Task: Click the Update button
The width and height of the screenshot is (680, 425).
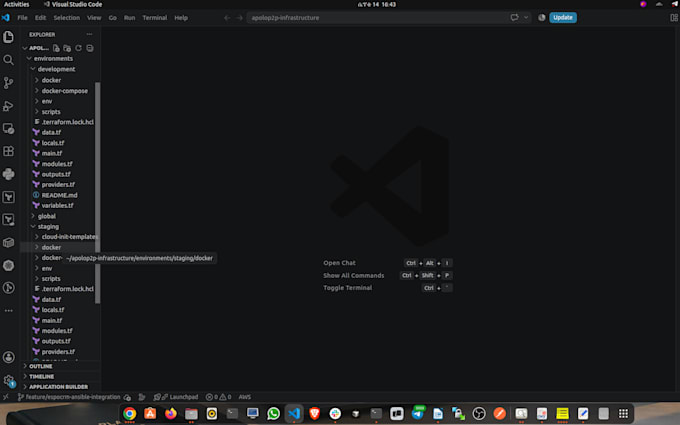Action: coord(563,17)
